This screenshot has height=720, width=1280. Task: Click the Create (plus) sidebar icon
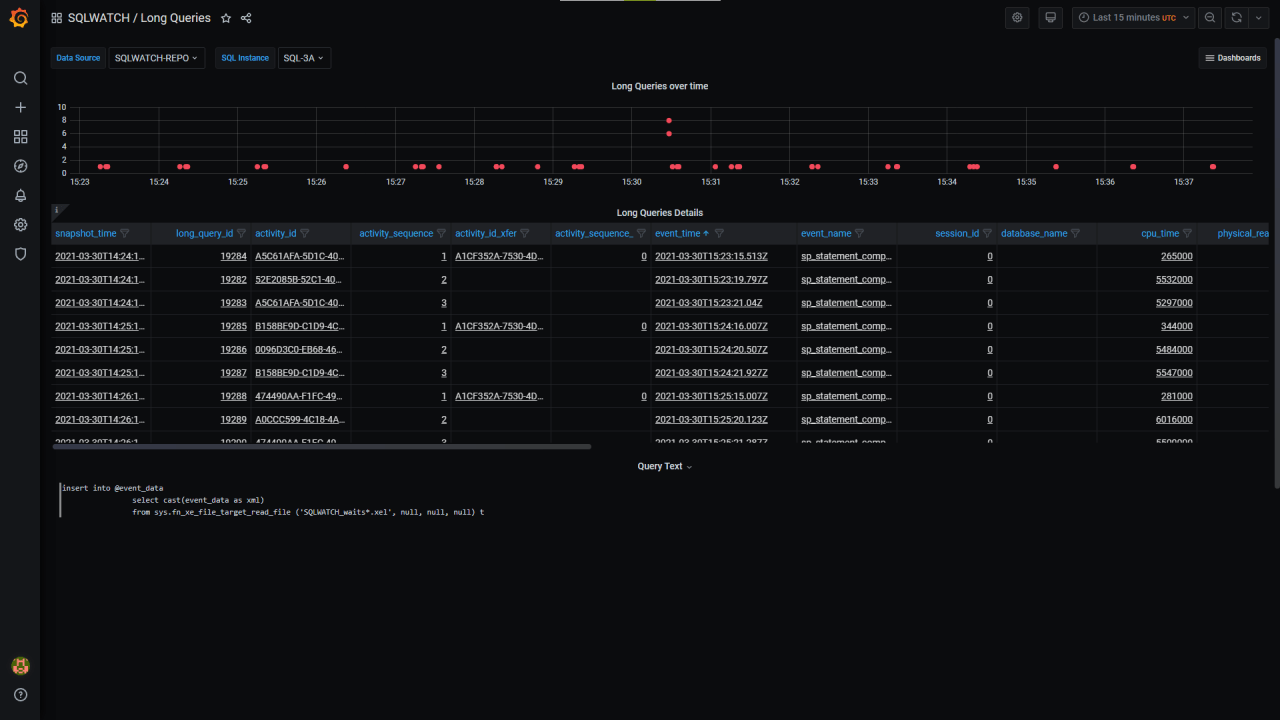pos(20,107)
